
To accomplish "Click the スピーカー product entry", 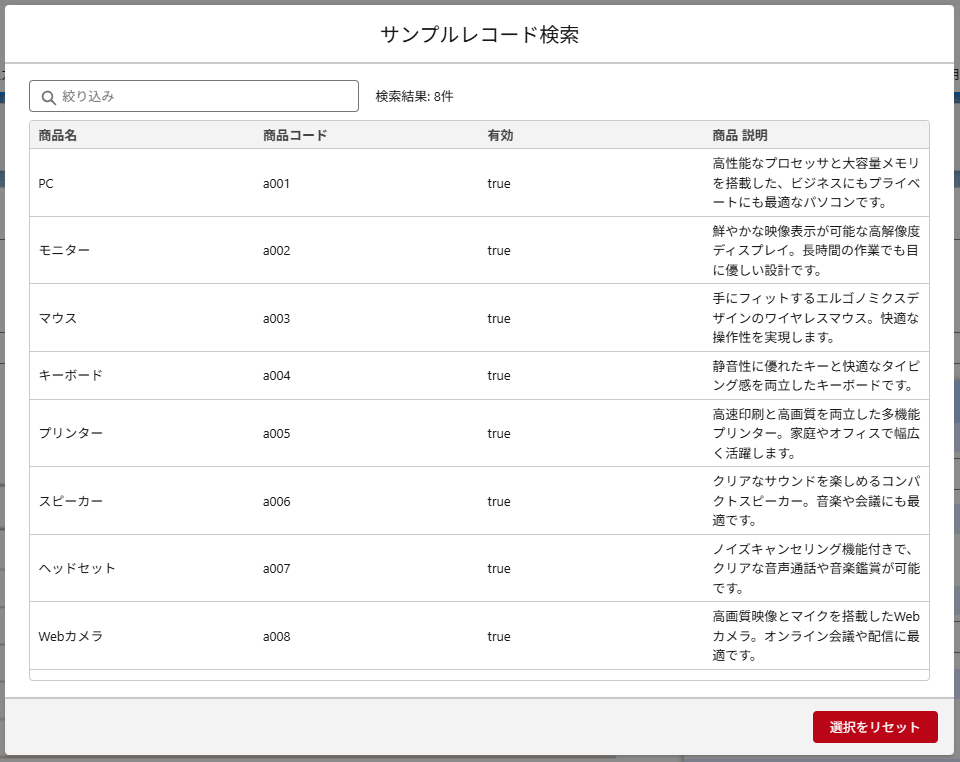I will [70, 501].
